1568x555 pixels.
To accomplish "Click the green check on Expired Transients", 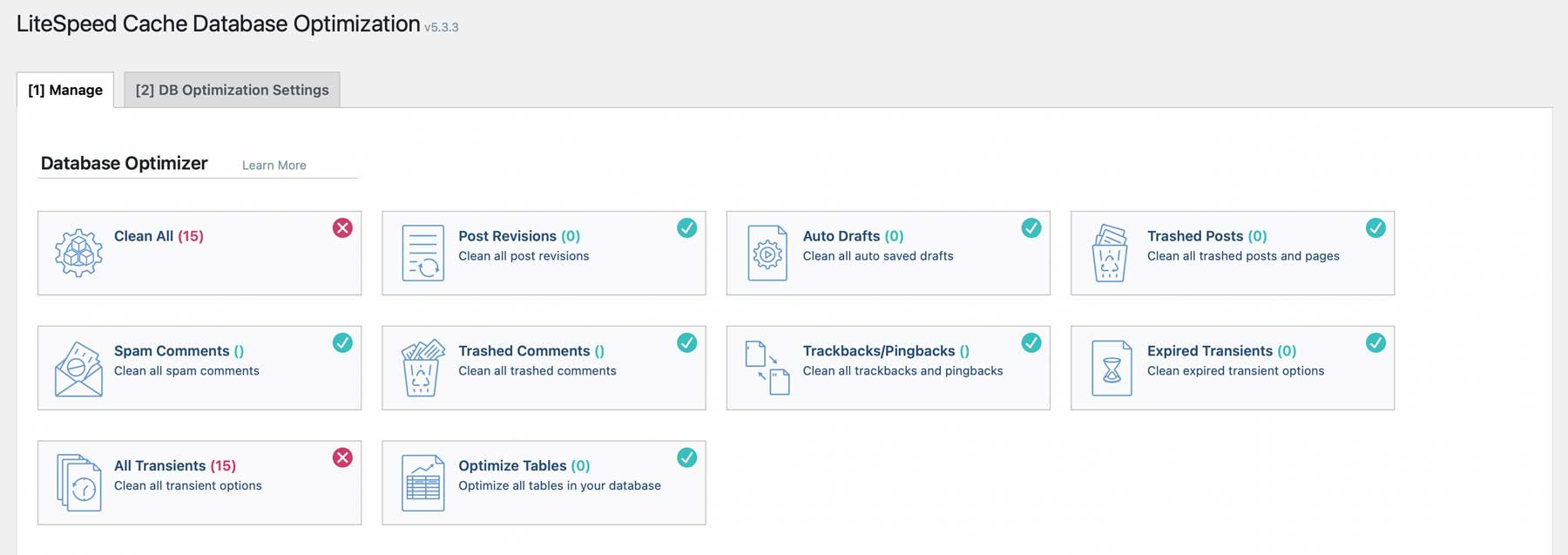I will (x=1375, y=342).
